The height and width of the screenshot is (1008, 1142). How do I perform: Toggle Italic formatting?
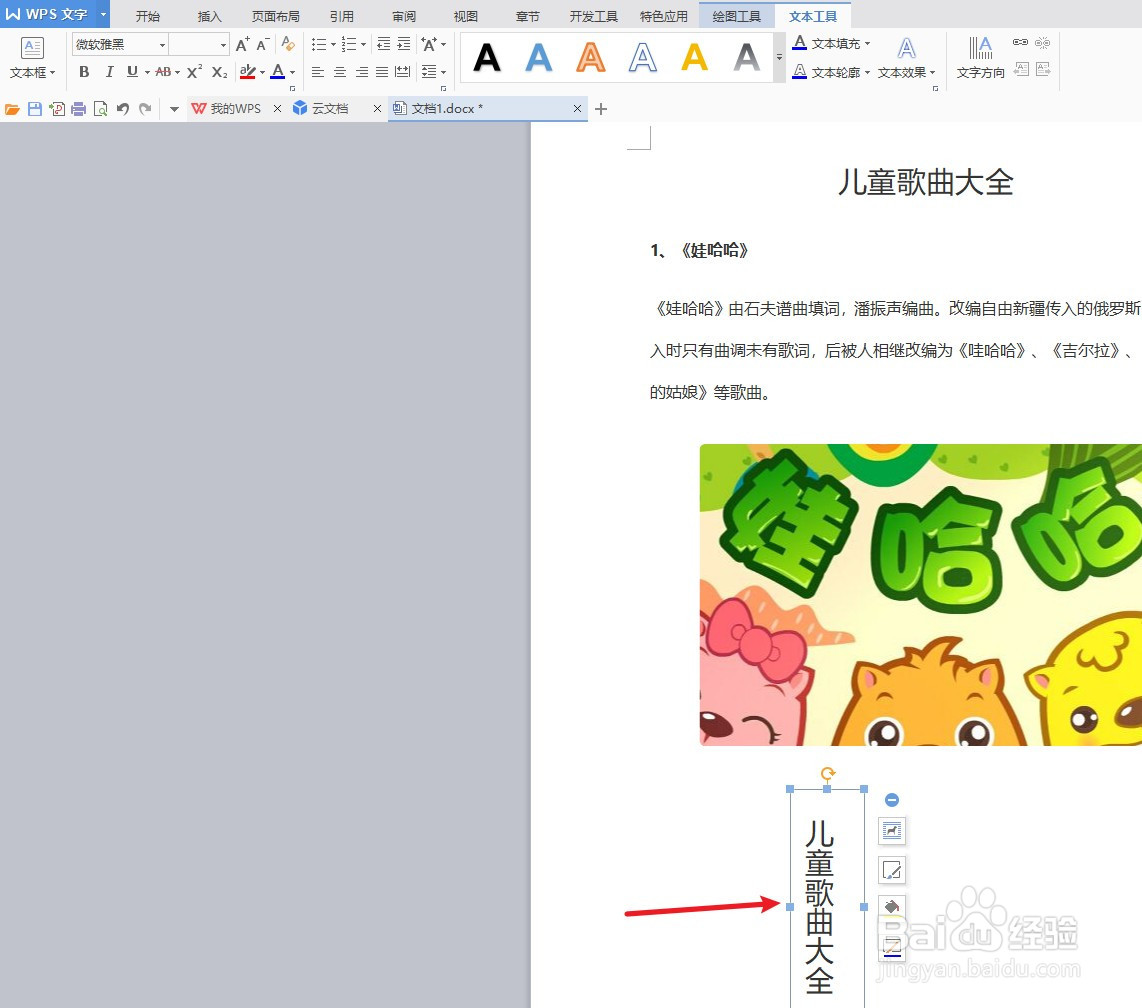click(109, 71)
